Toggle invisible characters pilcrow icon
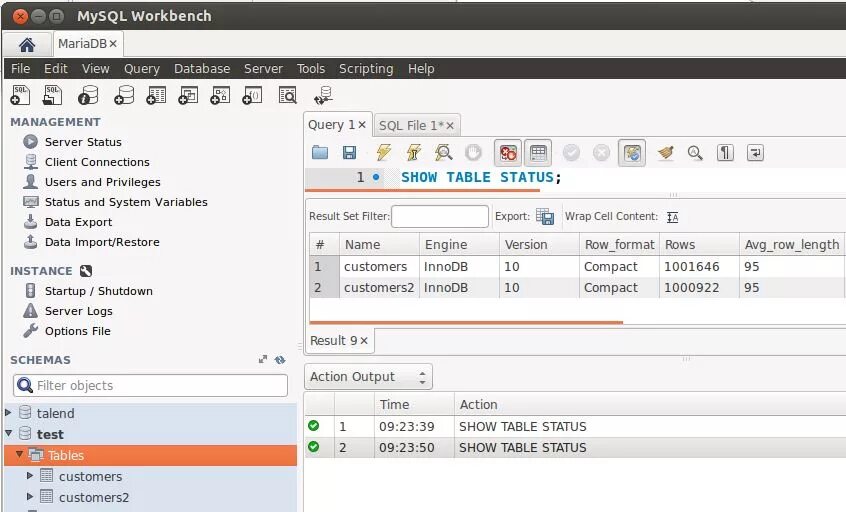 (x=725, y=153)
